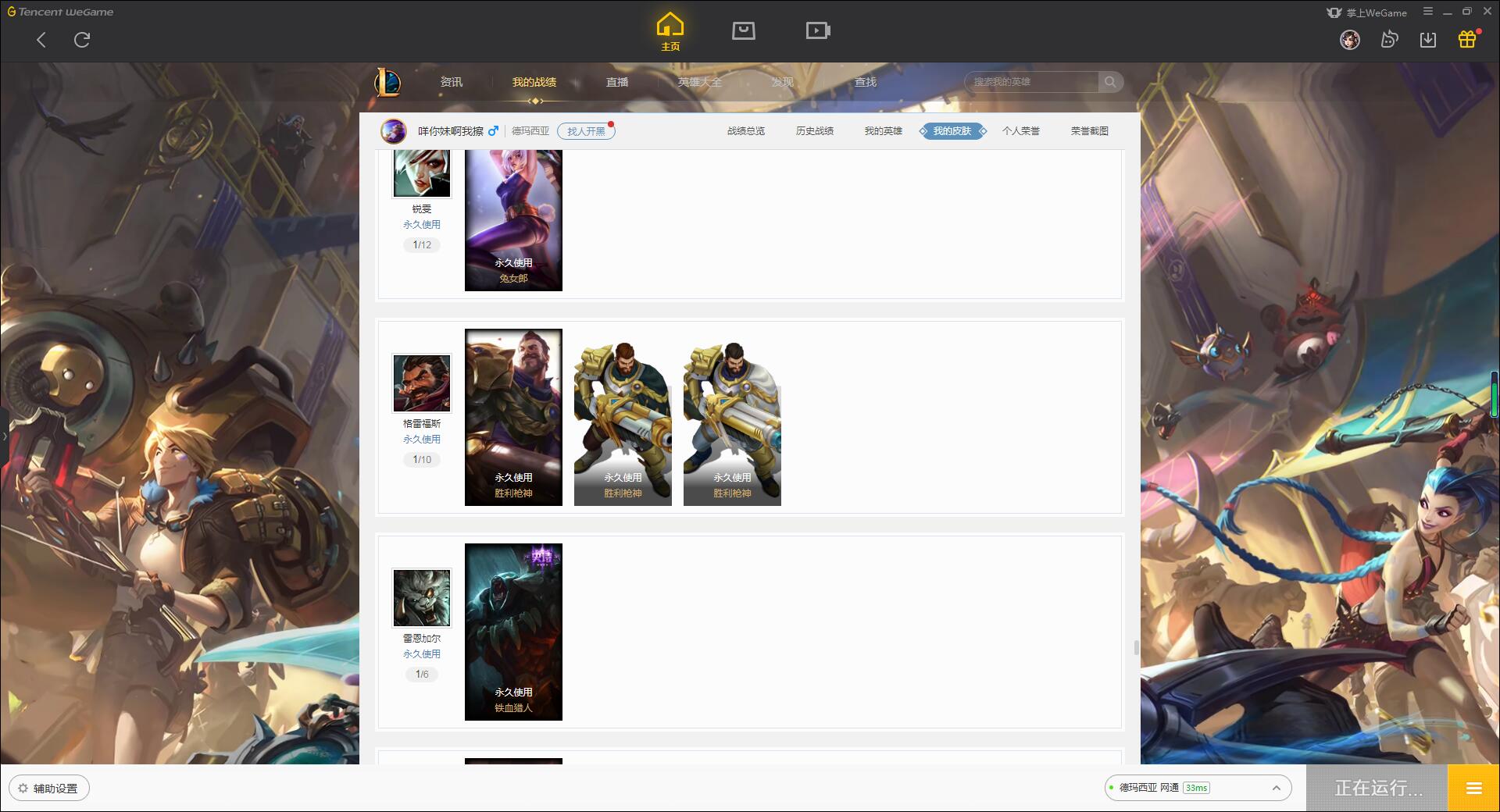Click the 1/12 skin count badge

pos(422,245)
